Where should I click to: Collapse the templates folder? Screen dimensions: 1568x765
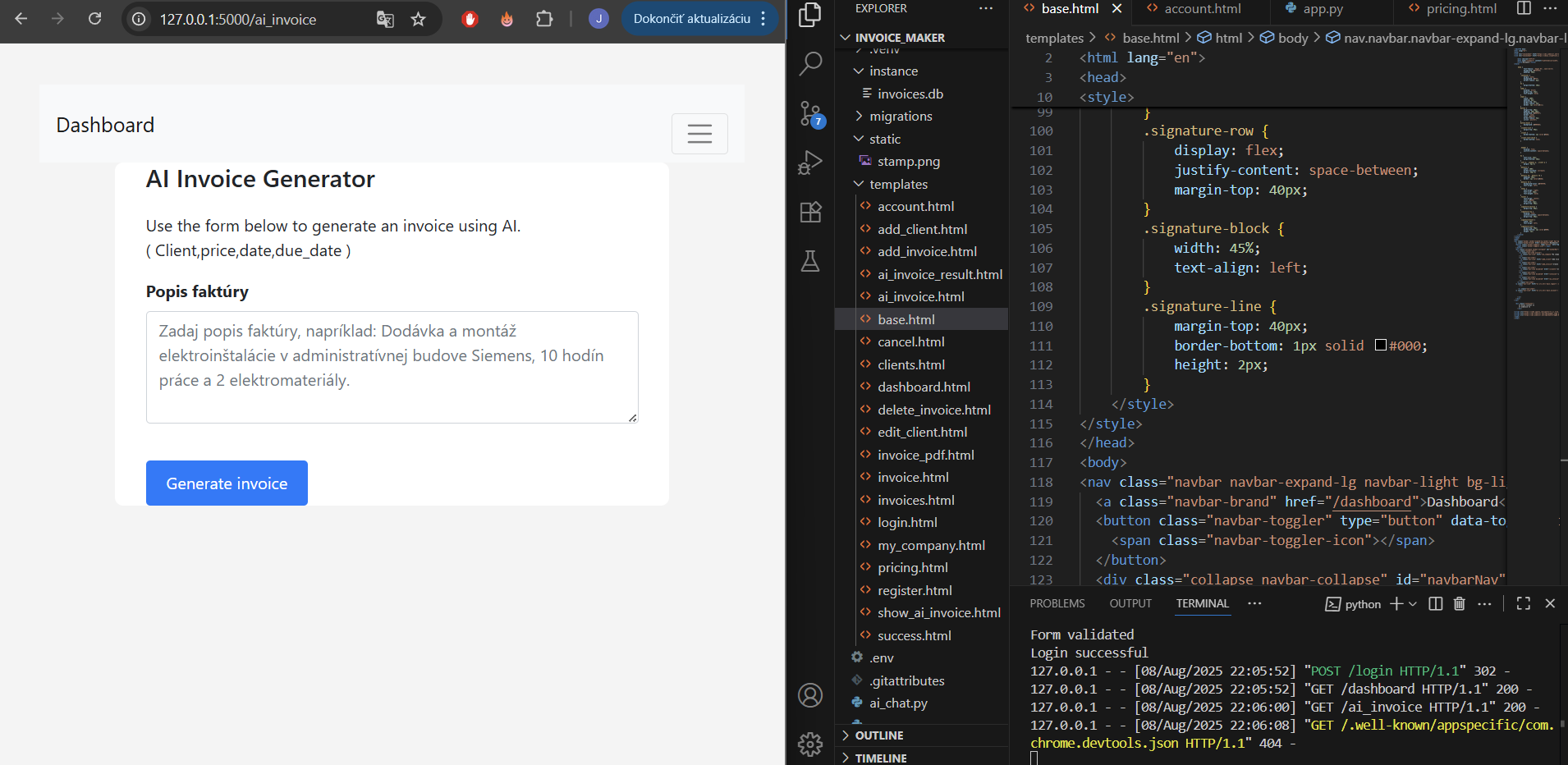(898, 185)
